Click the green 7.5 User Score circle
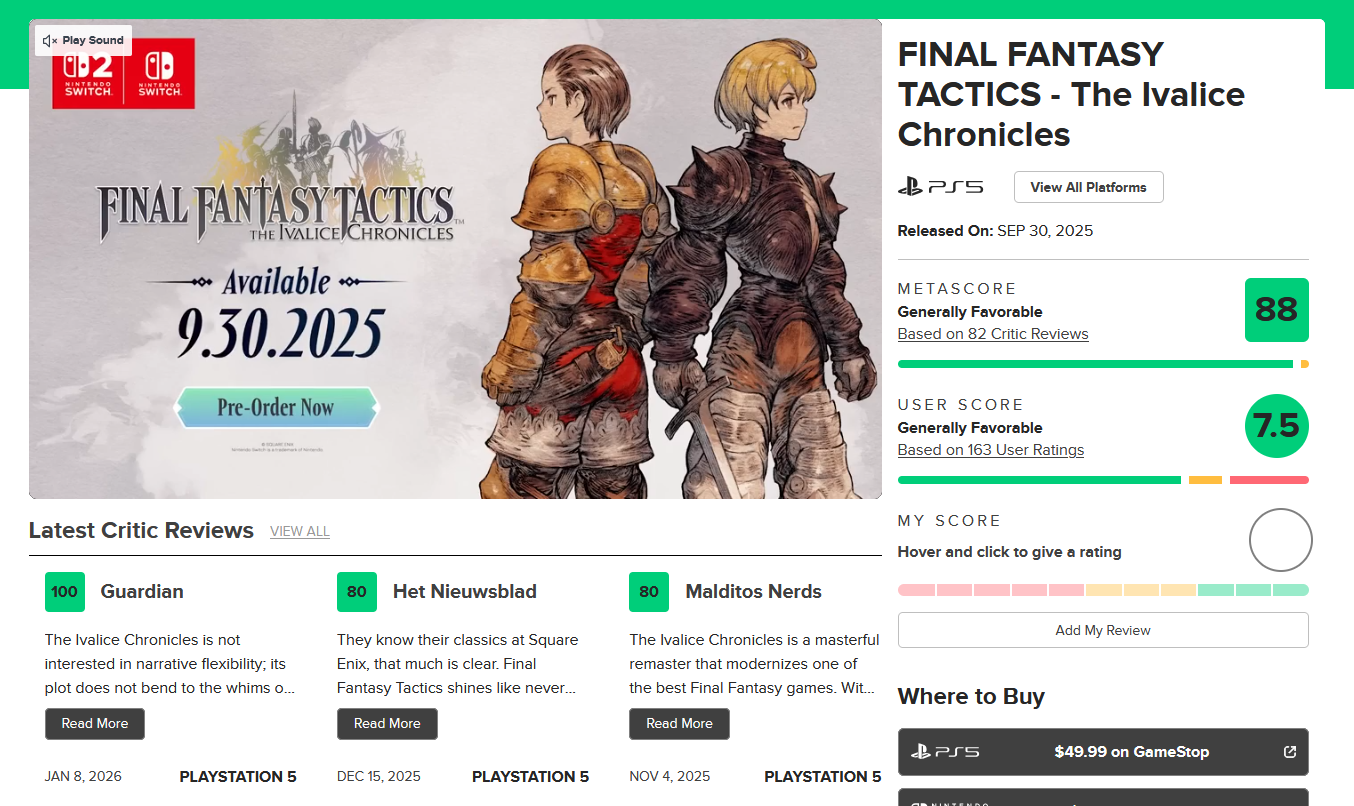This screenshot has width=1354, height=806. pos(1276,426)
